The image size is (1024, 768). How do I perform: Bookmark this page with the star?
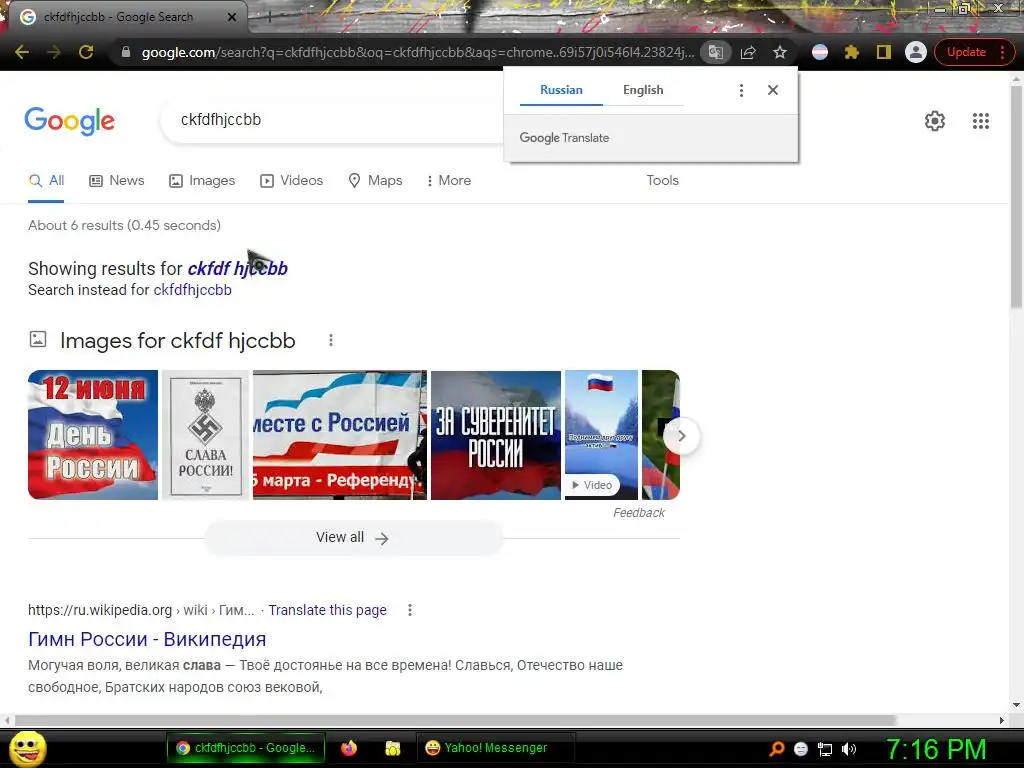(x=780, y=52)
